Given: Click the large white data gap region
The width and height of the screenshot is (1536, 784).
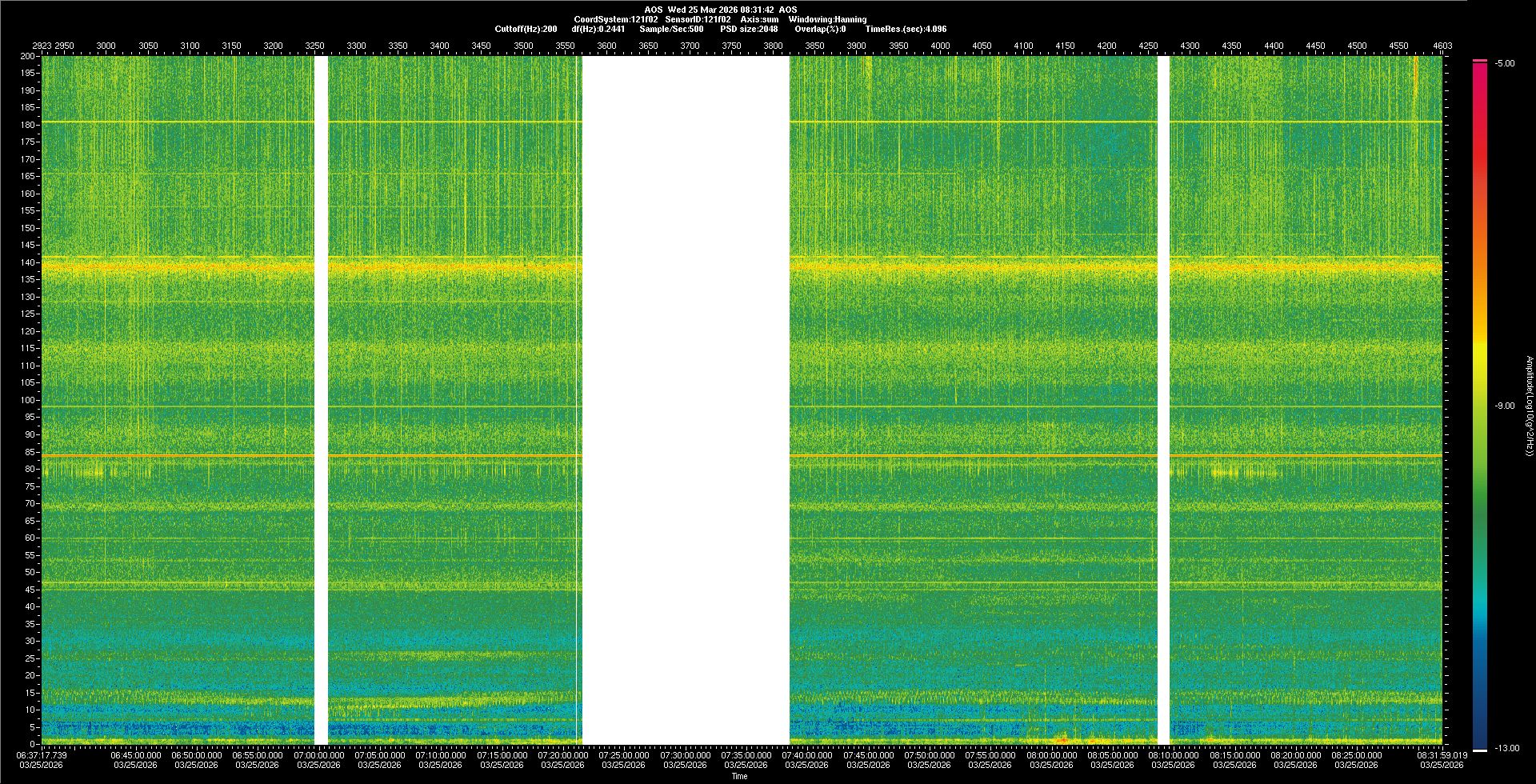Looking at the screenshot, I should [x=686, y=400].
